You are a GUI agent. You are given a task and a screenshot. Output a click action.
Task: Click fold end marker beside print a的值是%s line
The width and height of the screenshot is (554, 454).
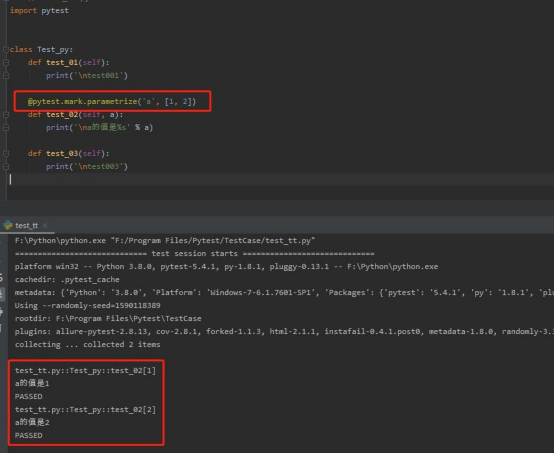(x=6, y=128)
